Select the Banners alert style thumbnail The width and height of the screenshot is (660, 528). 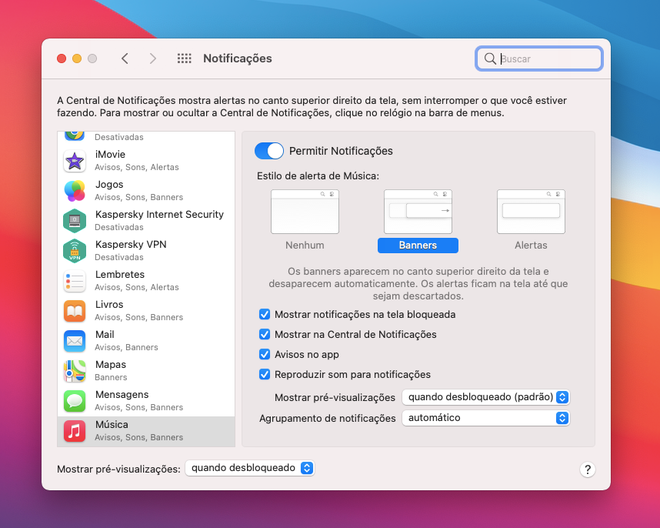[x=418, y=211]
